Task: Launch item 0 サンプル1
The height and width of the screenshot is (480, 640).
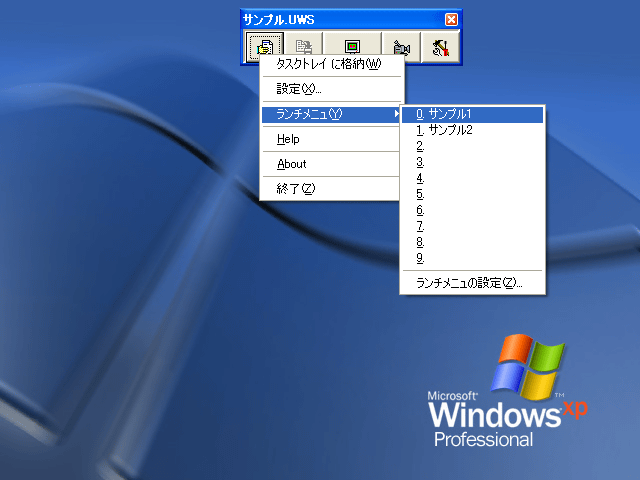Action: tap(471, 114)
